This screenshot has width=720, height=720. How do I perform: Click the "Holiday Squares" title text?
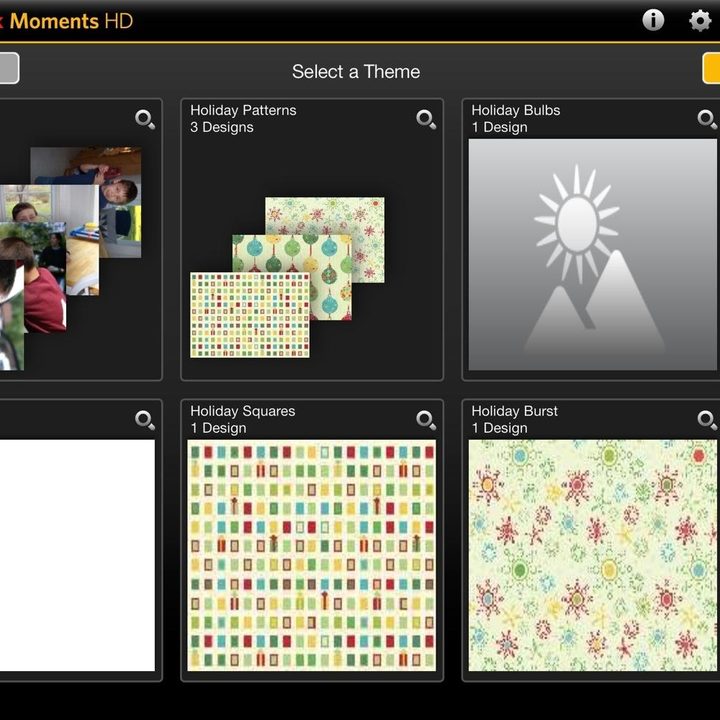243,411
